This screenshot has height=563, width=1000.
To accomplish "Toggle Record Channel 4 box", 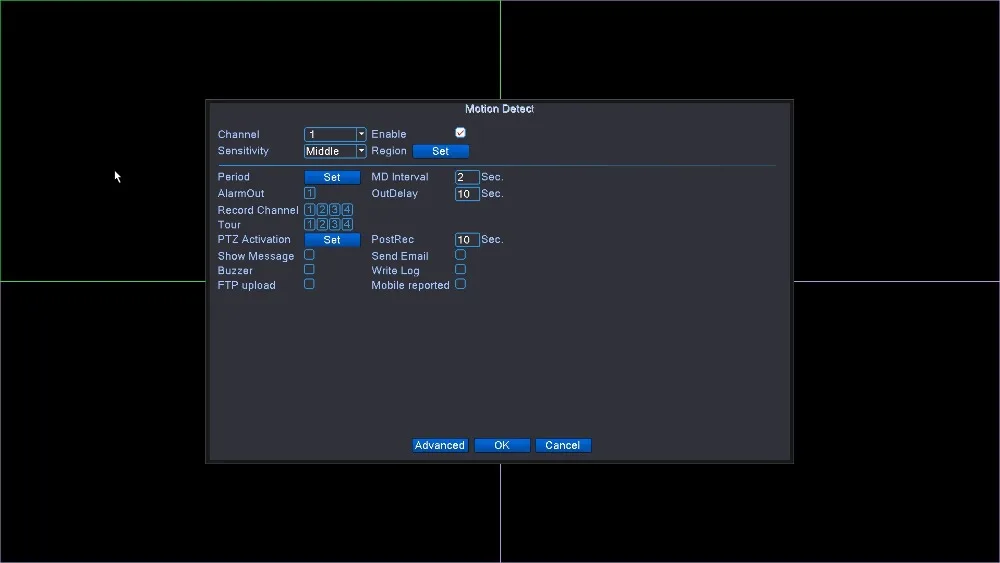I will 347,209.
